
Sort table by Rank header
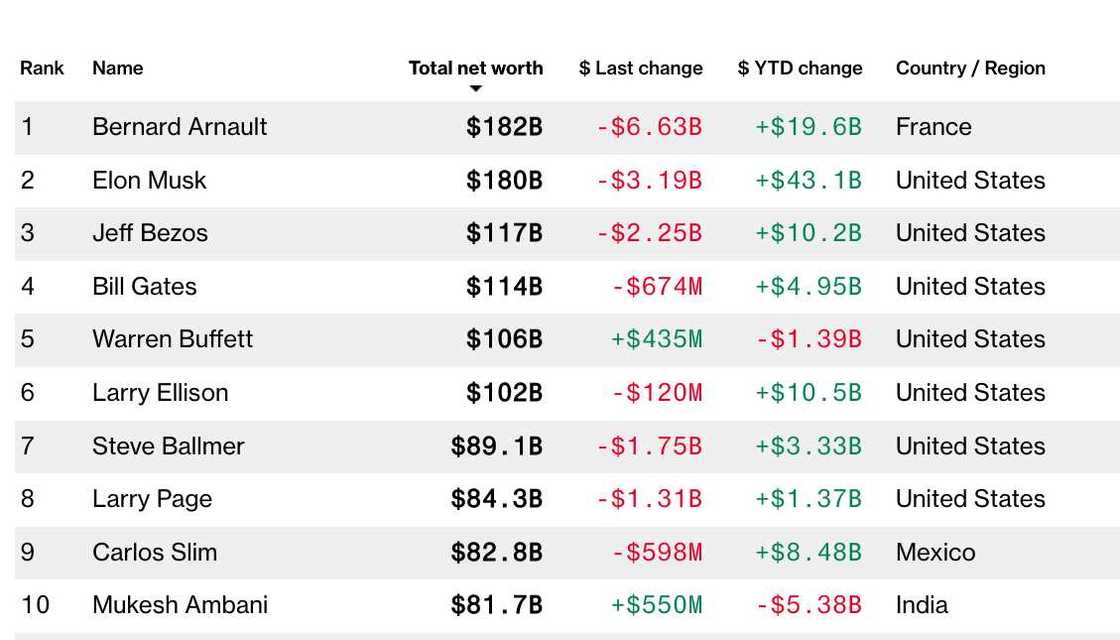42,68
